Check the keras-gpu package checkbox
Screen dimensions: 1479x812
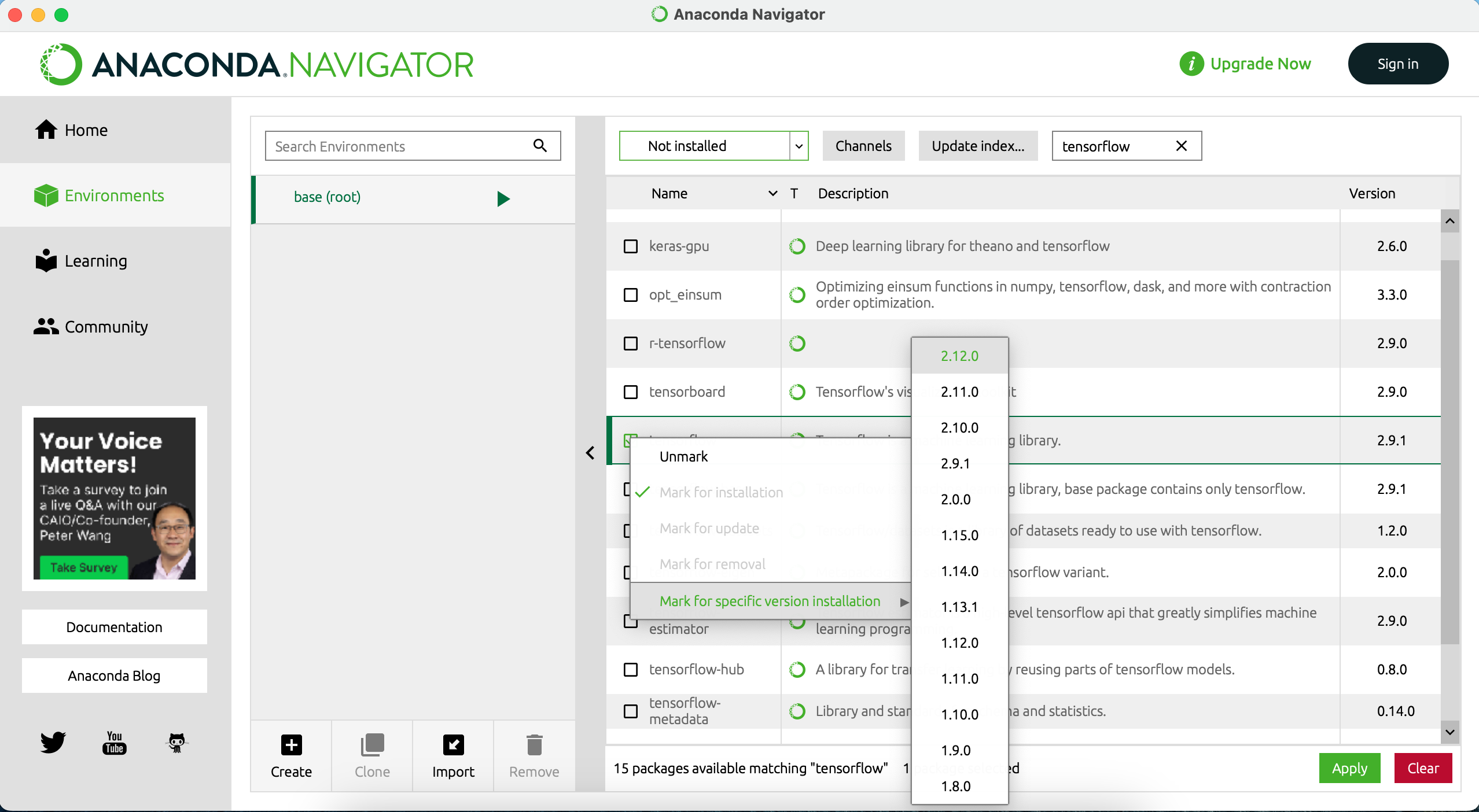point(631,246)
